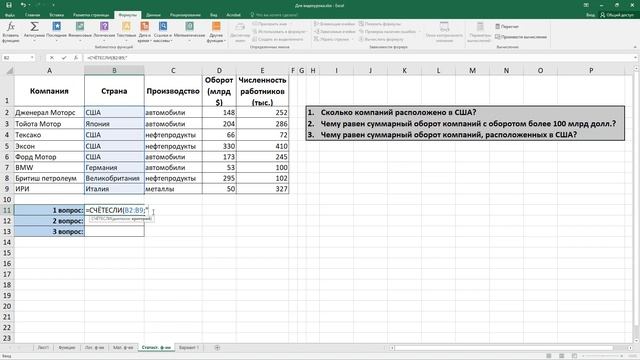
Task: Click the employee count 327
Action: 262,189
